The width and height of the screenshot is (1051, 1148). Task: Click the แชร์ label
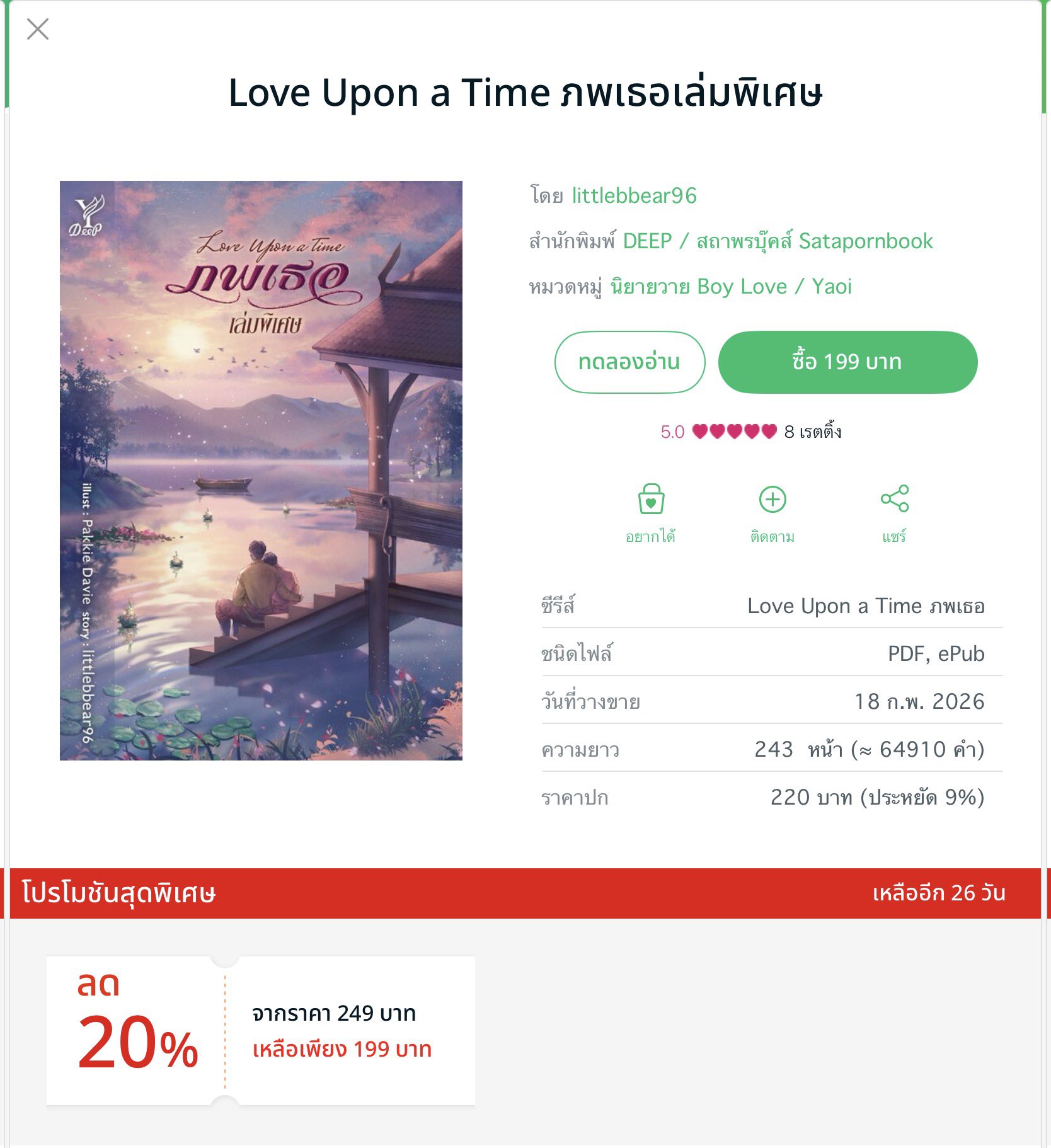[894, 536]
